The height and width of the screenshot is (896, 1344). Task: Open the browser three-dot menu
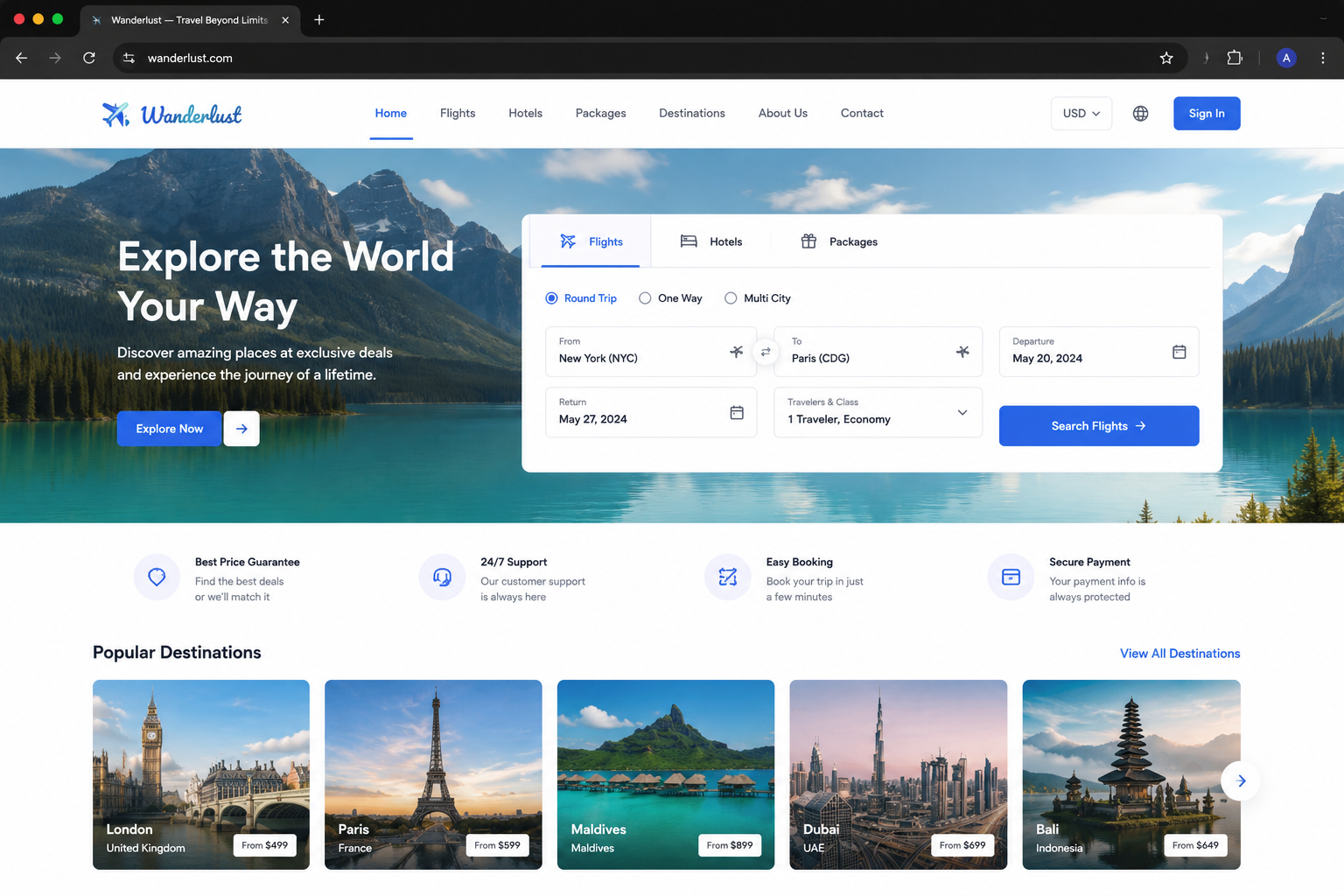click(1323, 58)
